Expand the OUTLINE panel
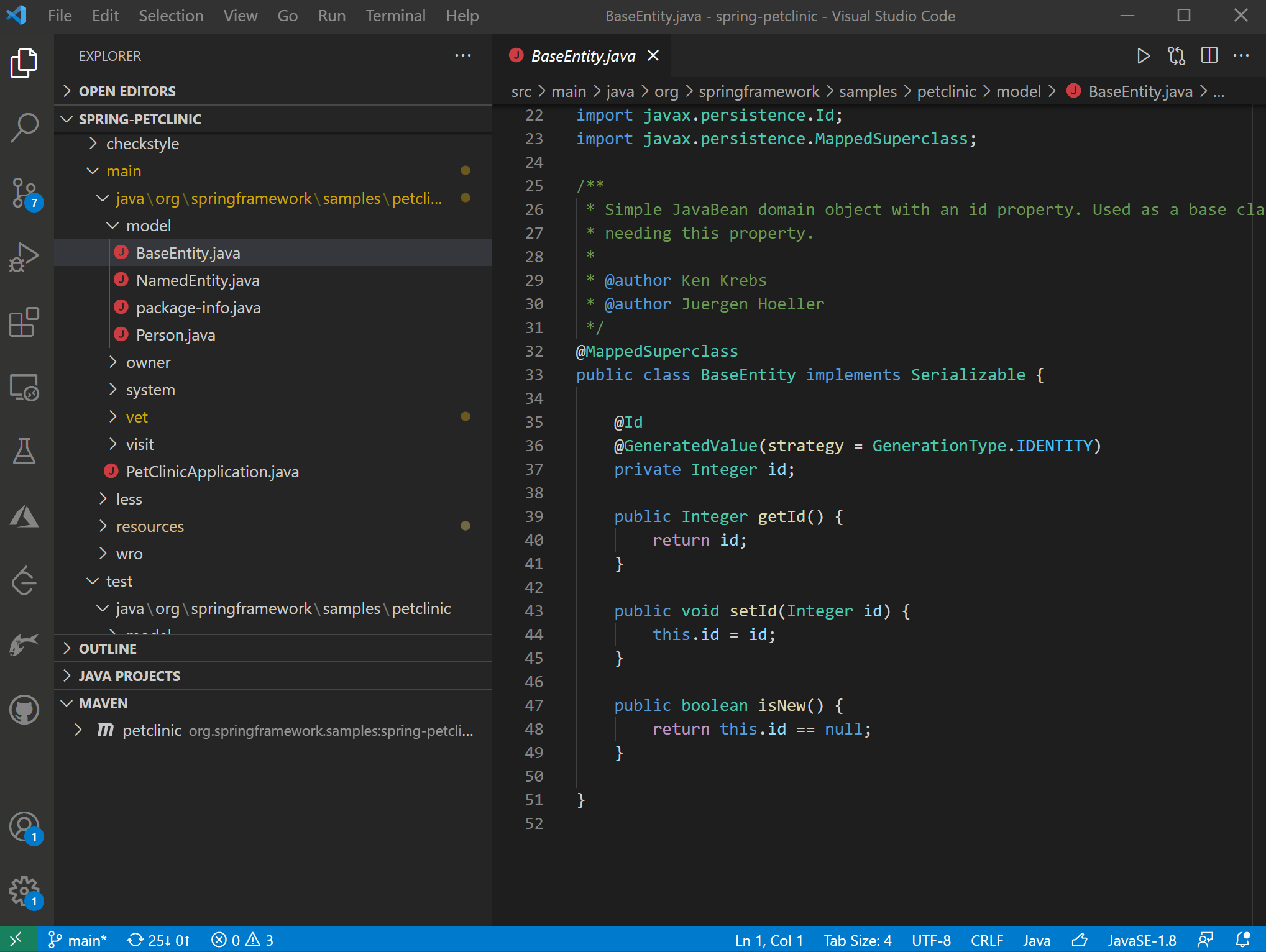Screen dimensions: 1266x952 tap(108, 649)
